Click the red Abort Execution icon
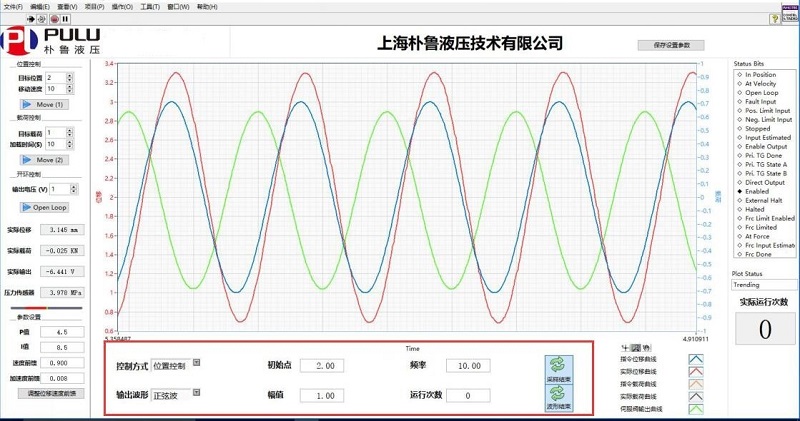Image resolution: width=800 pixels, height=421 pixels. pyautogui.click(x=55, y=19)
